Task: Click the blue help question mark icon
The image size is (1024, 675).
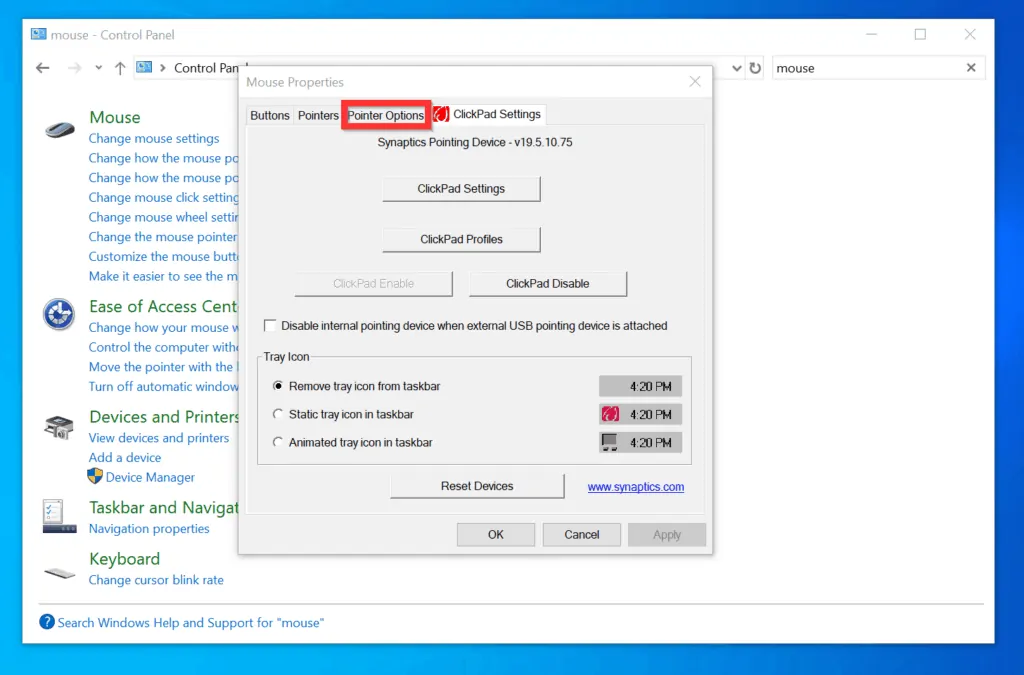Action: click(47, 622)
